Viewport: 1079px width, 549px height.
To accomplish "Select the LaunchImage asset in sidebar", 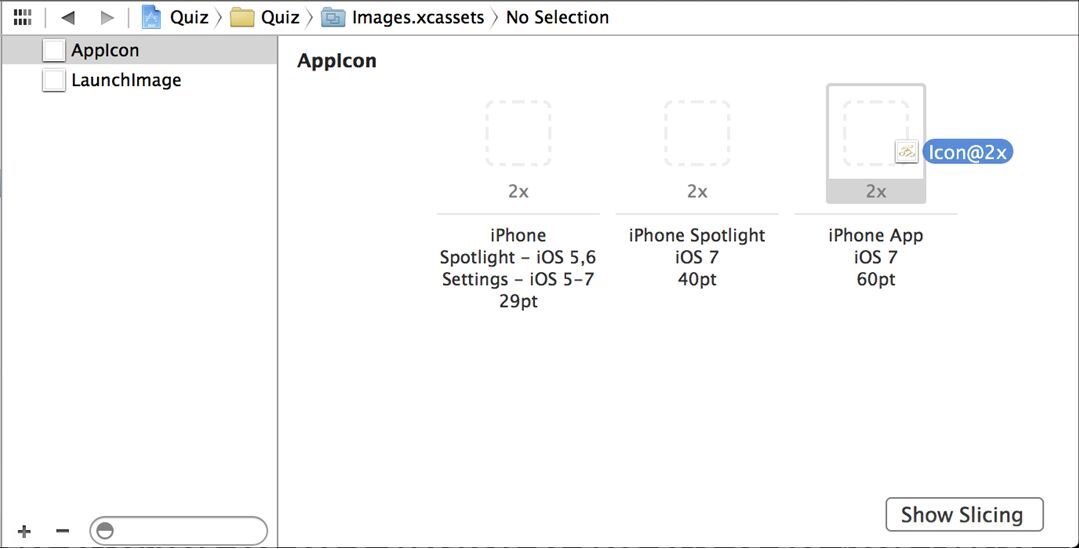I will point(138,80).
